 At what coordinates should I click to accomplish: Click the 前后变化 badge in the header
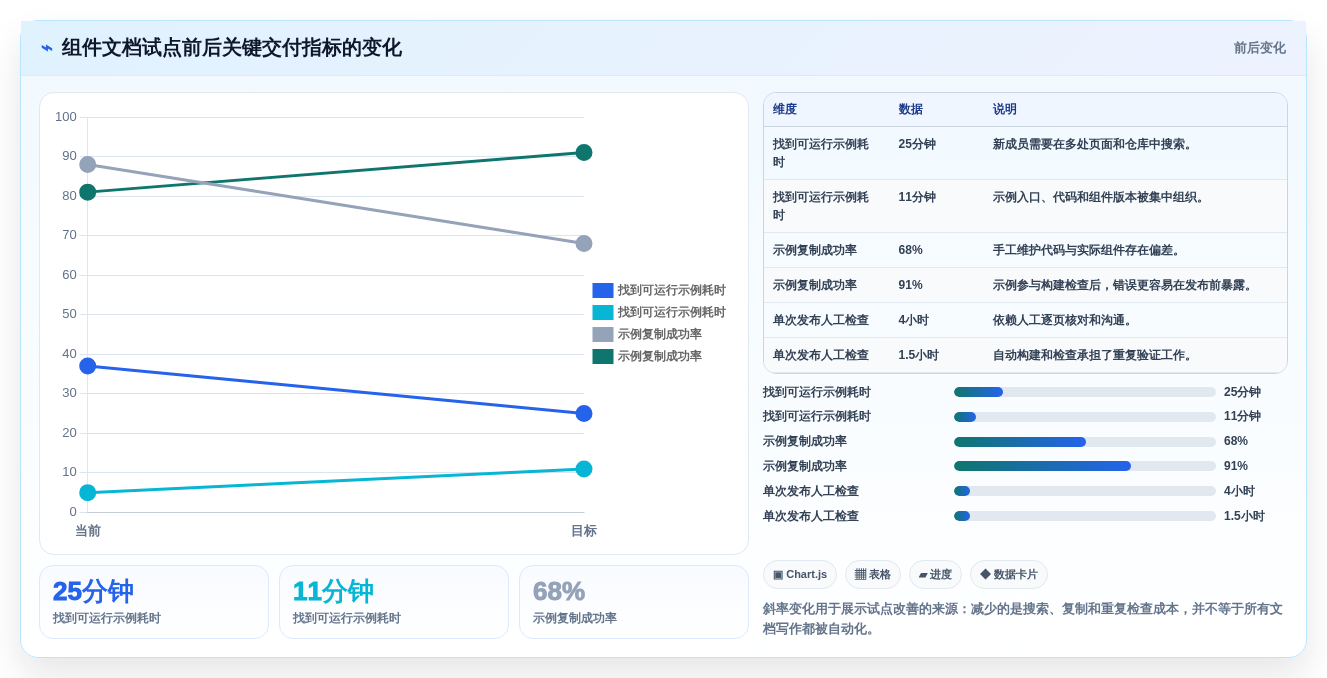[1259, 48]
